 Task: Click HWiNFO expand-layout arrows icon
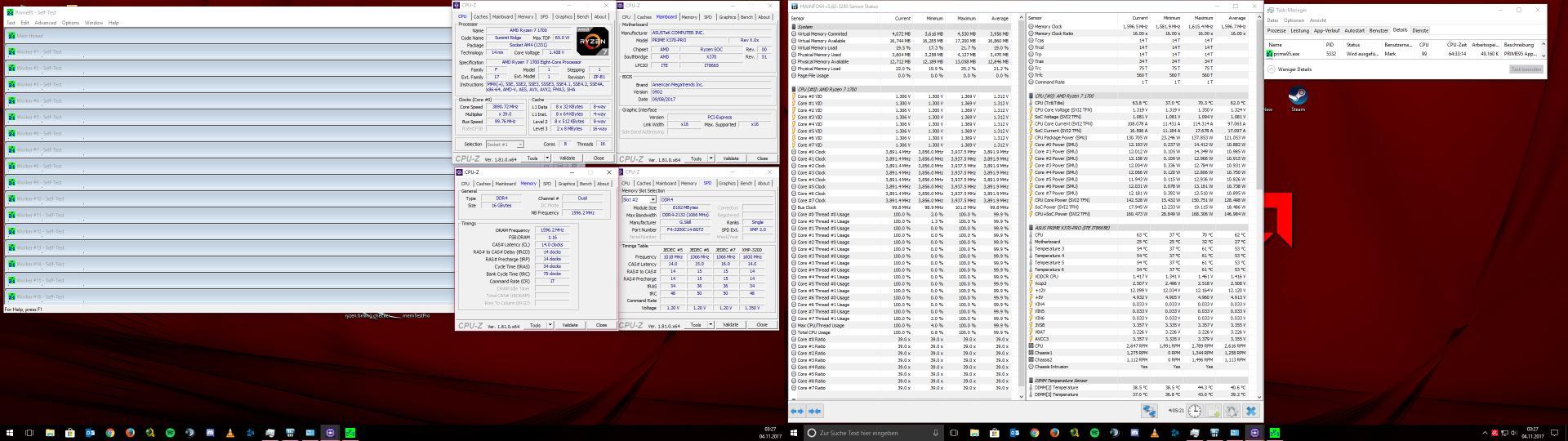click(797, 411)
